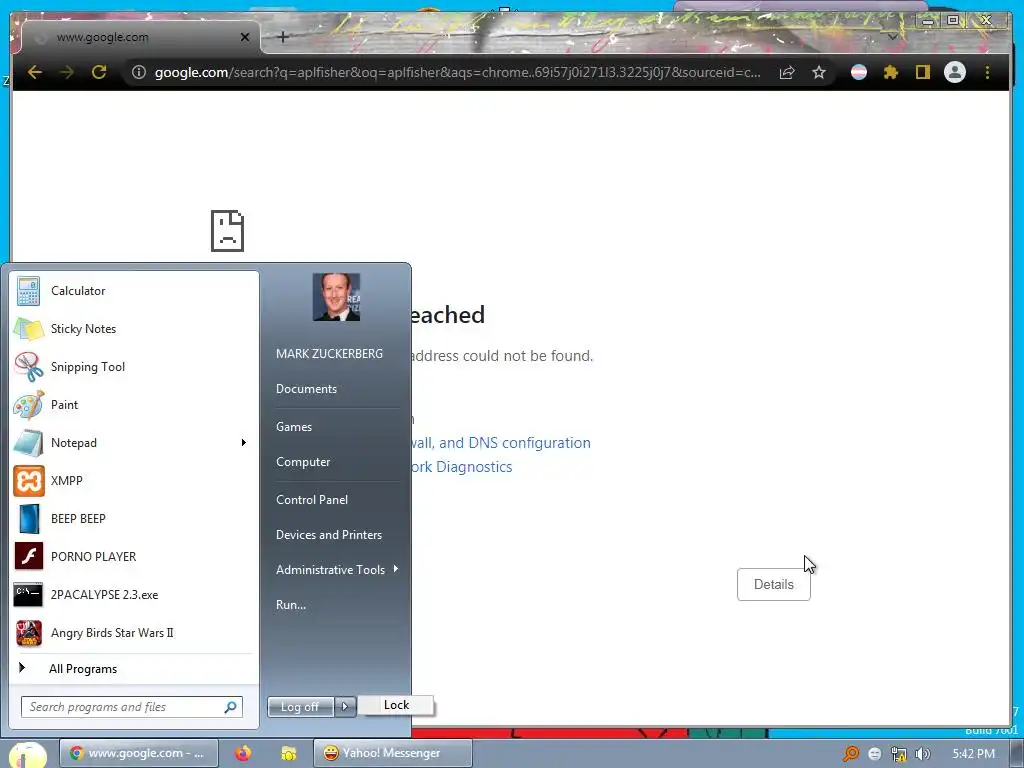Open Games from the Start menu
This screenshot has height=768, width=1024.
pos(294,427)
